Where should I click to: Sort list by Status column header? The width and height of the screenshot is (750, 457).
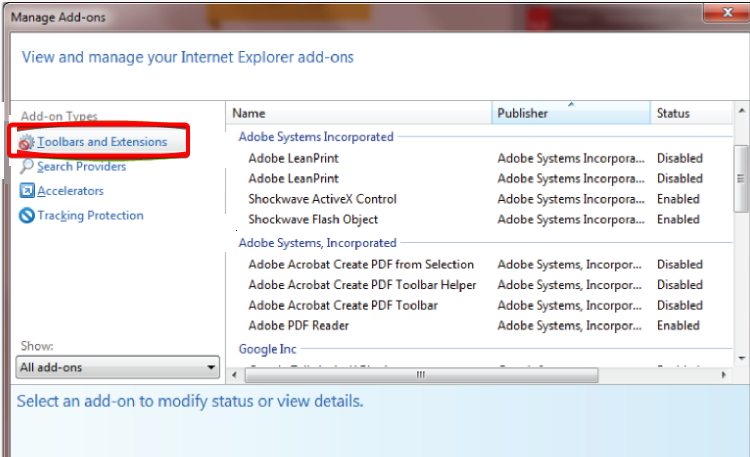(x=691, y=113)
